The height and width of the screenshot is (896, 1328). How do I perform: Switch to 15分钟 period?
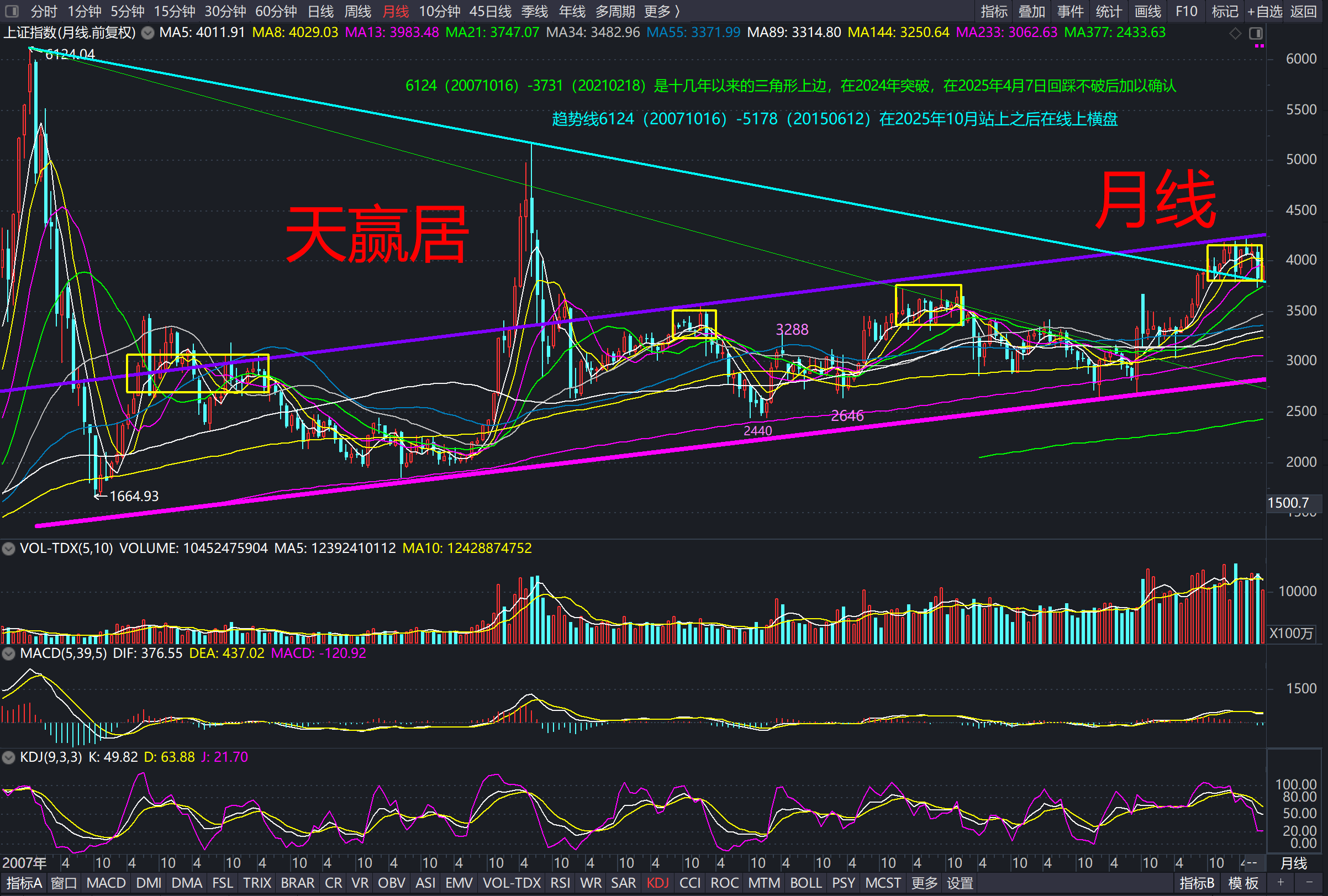tap(174, 12)
